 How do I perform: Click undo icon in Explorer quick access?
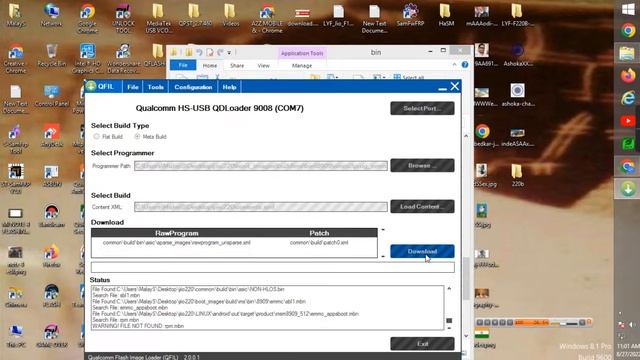(x=199, y=52)
